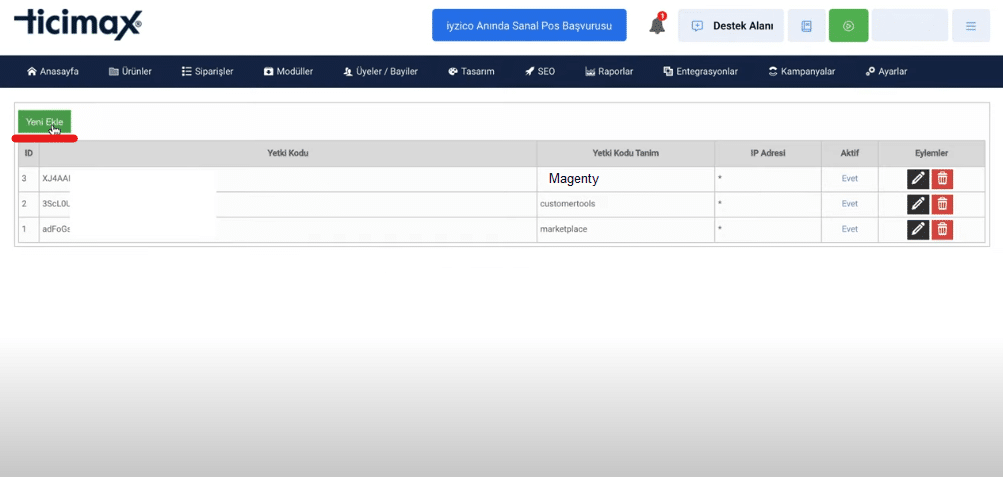Open iyzico Anında Sanal Pos Başvurusu

(529, 26)
